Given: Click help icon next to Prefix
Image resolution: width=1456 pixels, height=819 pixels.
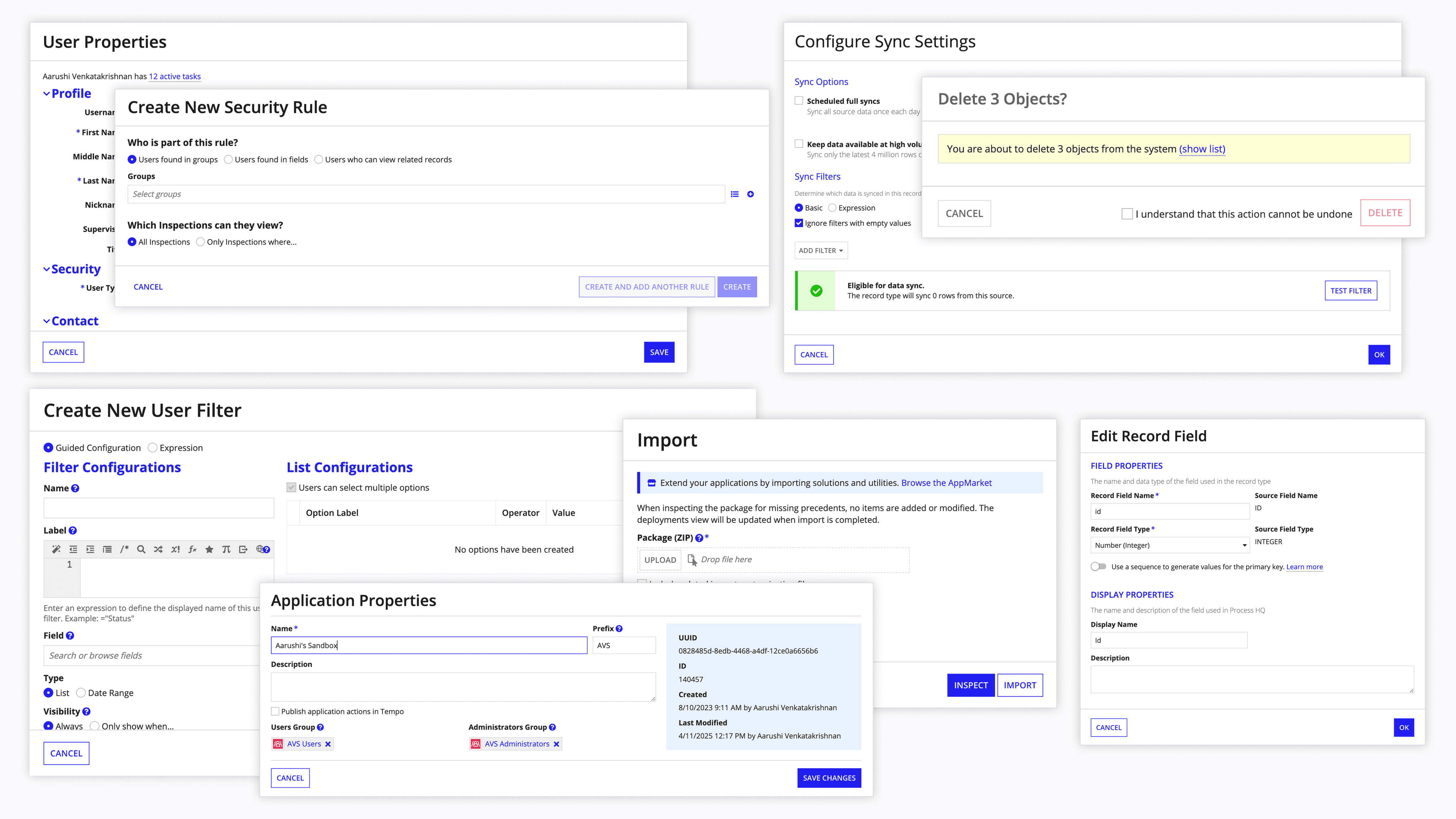Looking at the screenshot, I should pos(619,628).
